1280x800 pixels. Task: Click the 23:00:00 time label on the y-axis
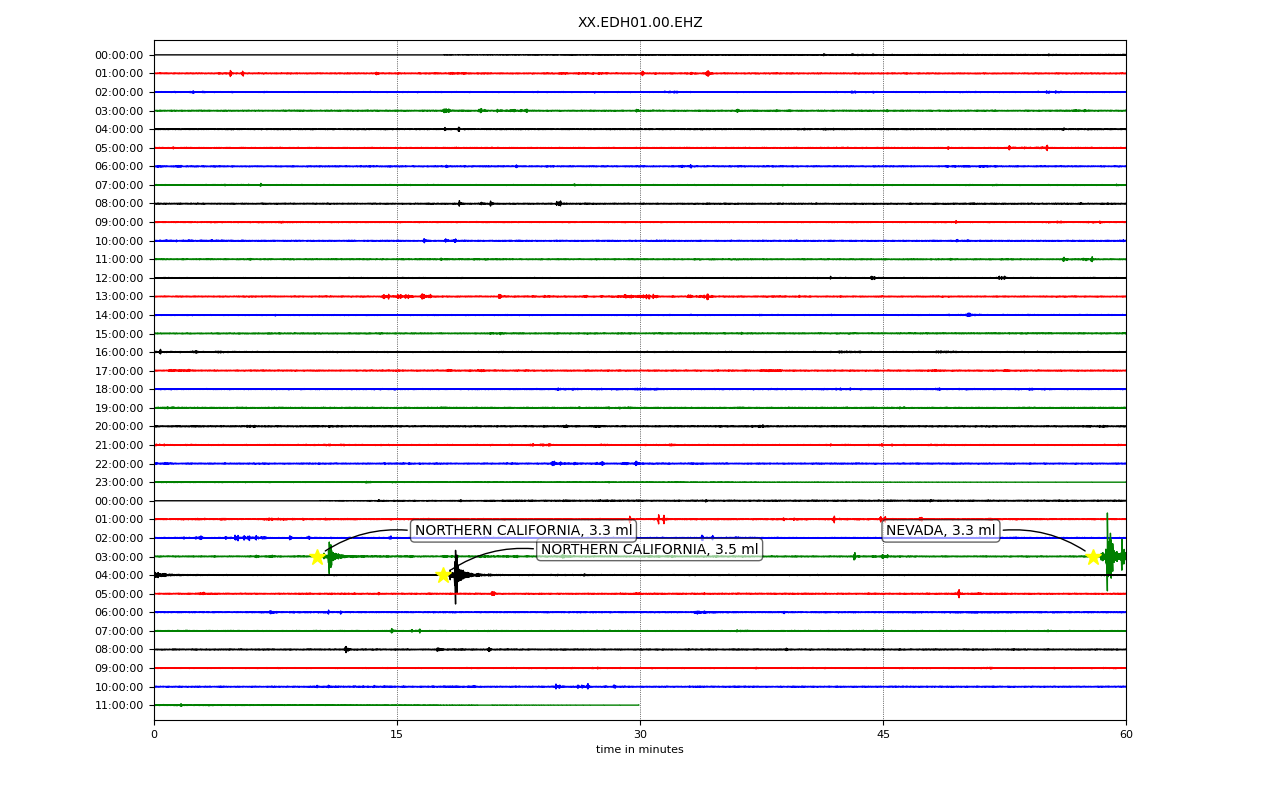[x=119, y=482]
